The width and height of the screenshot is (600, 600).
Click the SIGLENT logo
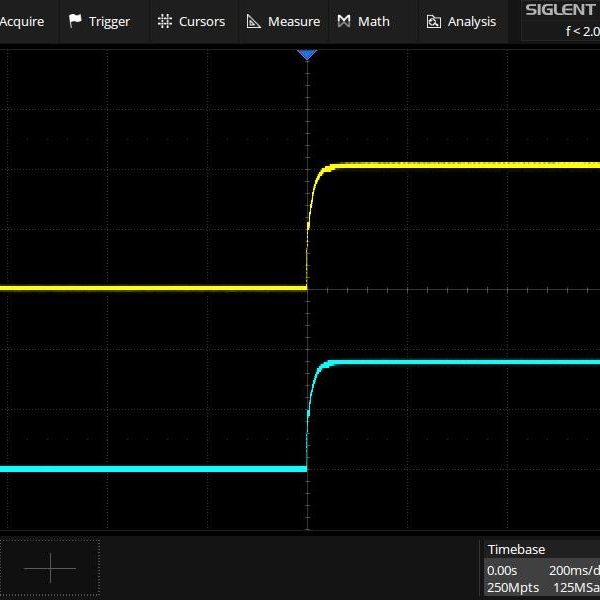561,10
